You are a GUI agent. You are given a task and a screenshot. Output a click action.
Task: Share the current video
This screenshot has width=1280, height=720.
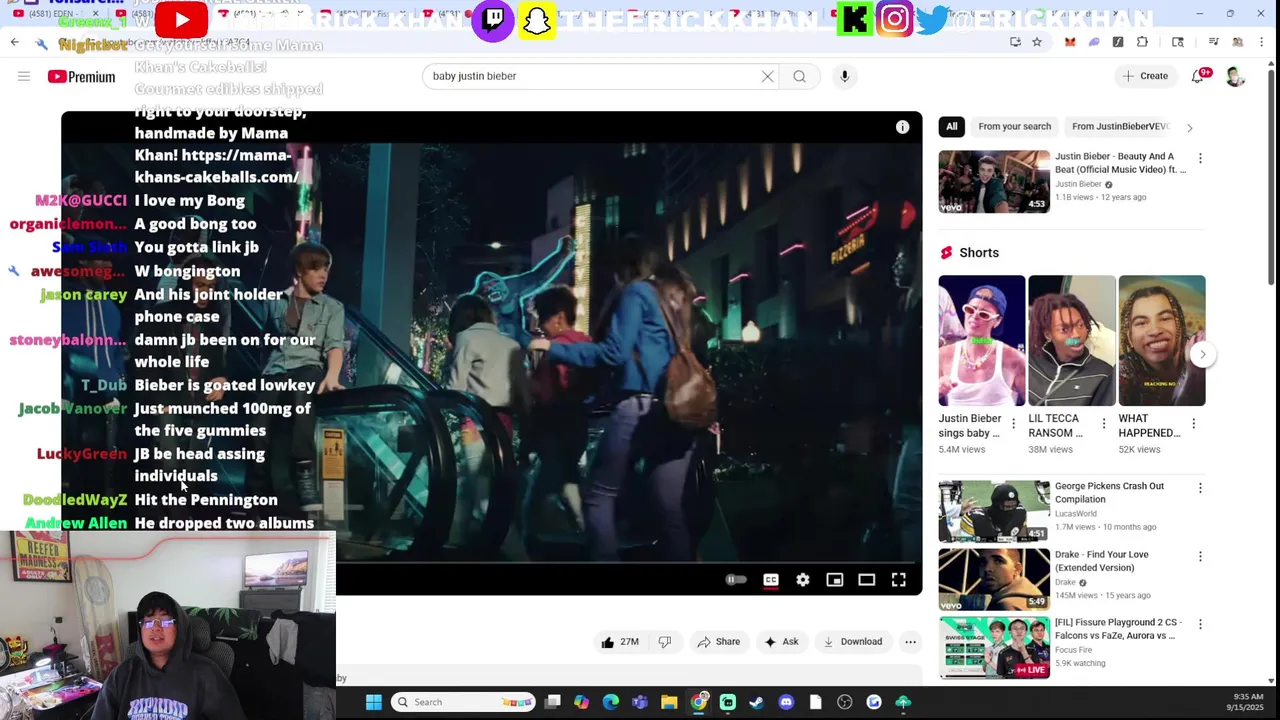719,642
